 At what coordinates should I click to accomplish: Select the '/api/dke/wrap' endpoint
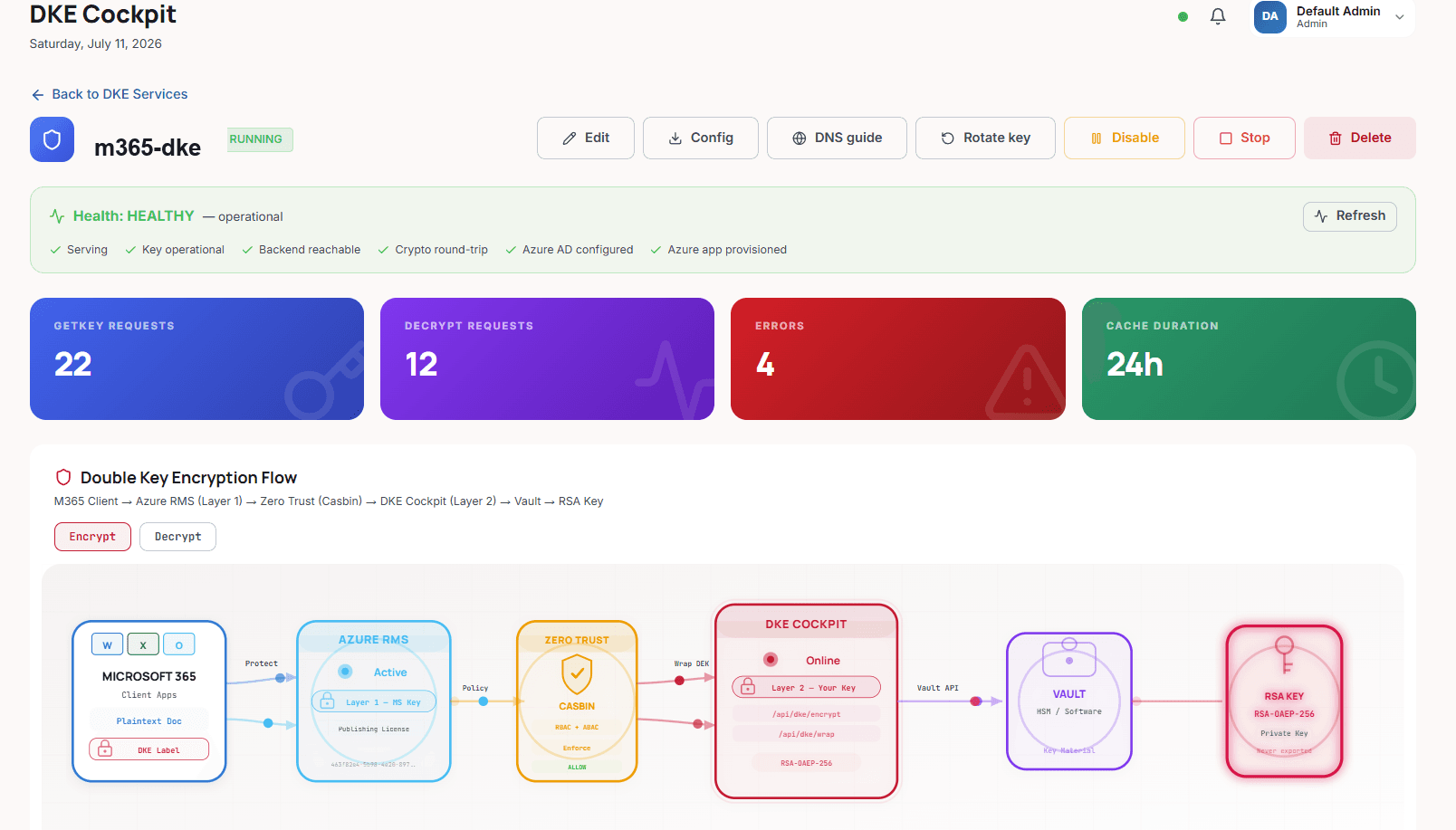pyautogui.click(x=806, y=734)
